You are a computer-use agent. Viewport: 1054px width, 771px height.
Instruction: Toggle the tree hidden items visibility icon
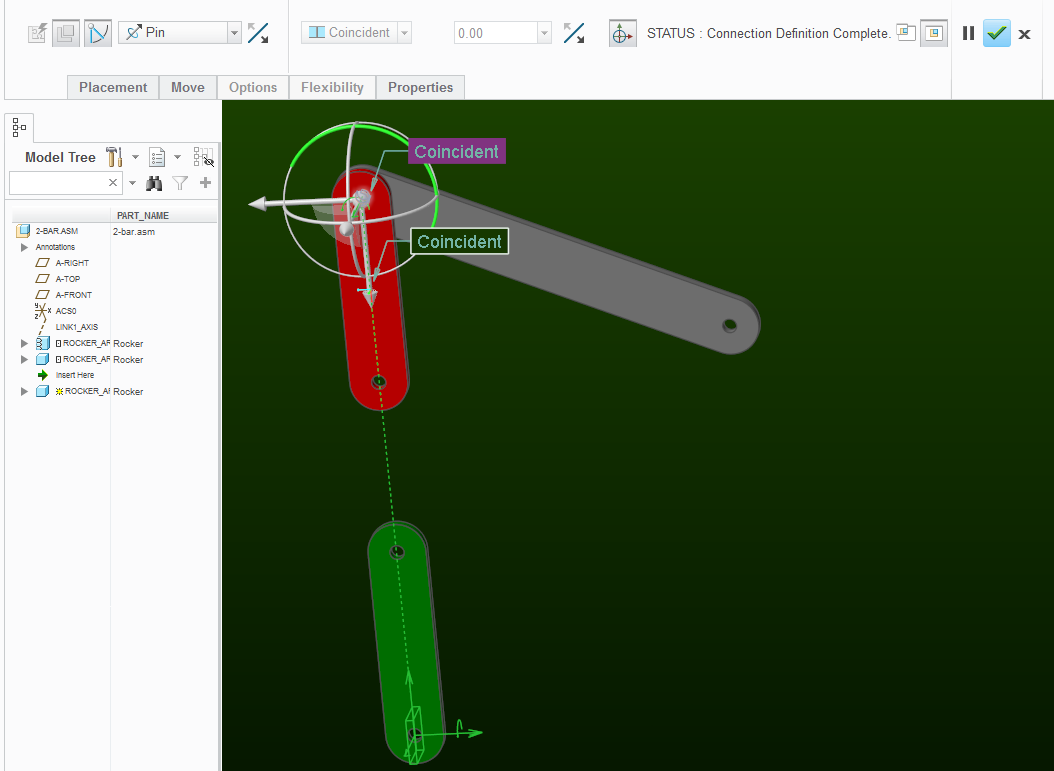(204, 157)
